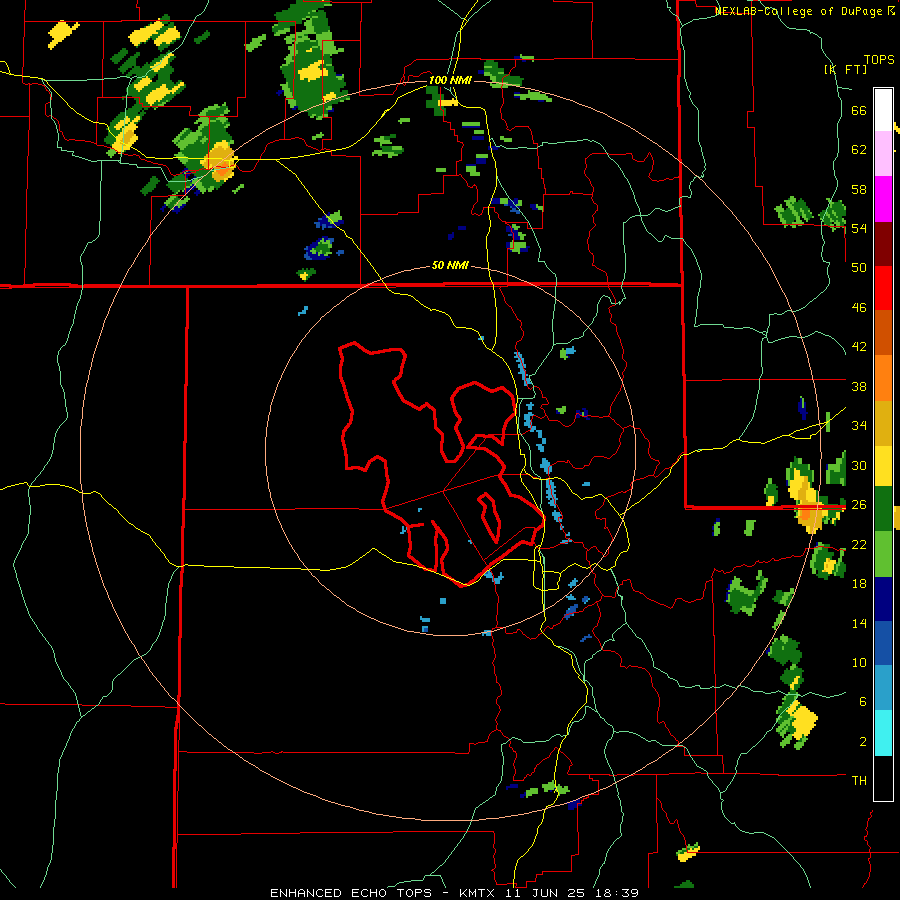Click the 'NEXLAB-College of DuPage' credit text
The width and height of the screenshot is (900, 900).
(x=799, y=11)
